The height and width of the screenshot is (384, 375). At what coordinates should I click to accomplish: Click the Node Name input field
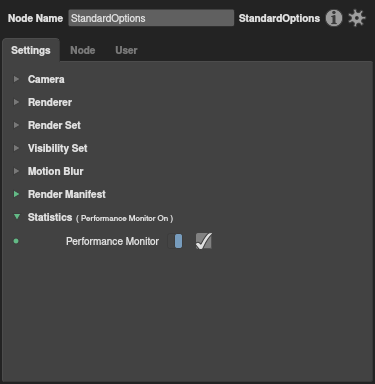pyautogui.click(x=151, y=18)
